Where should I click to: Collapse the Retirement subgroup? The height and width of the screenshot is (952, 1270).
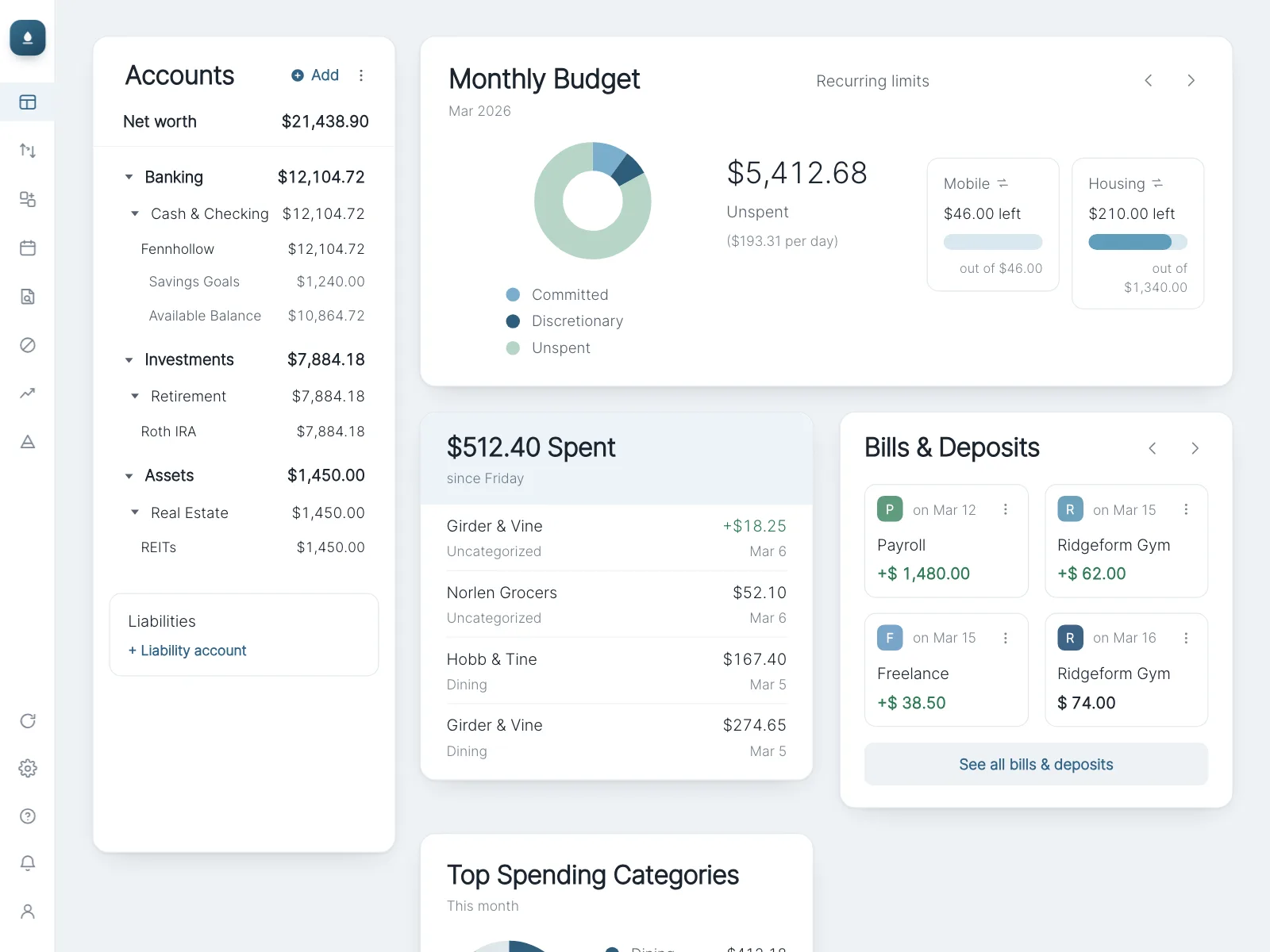[x=135, y=397]
